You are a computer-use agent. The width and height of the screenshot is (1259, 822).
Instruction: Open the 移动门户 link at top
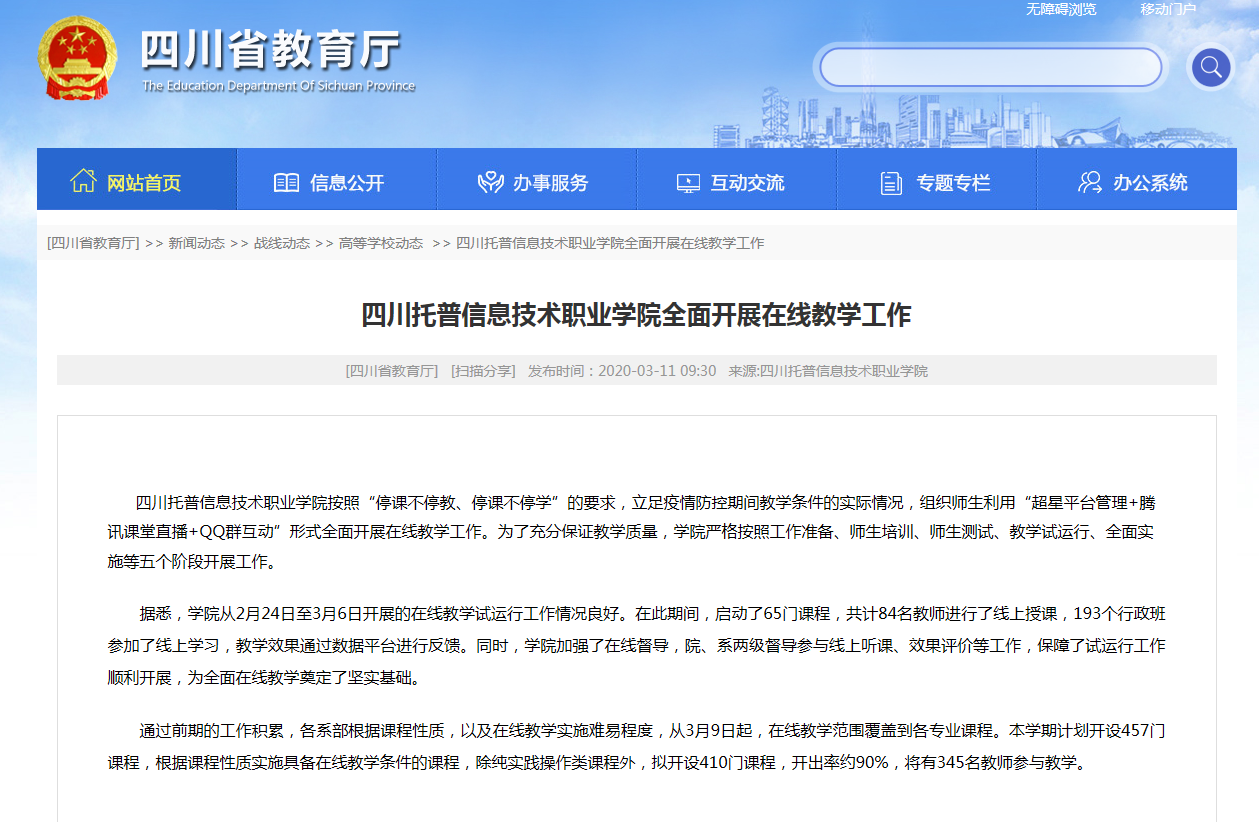click(x=1168, y=9)
